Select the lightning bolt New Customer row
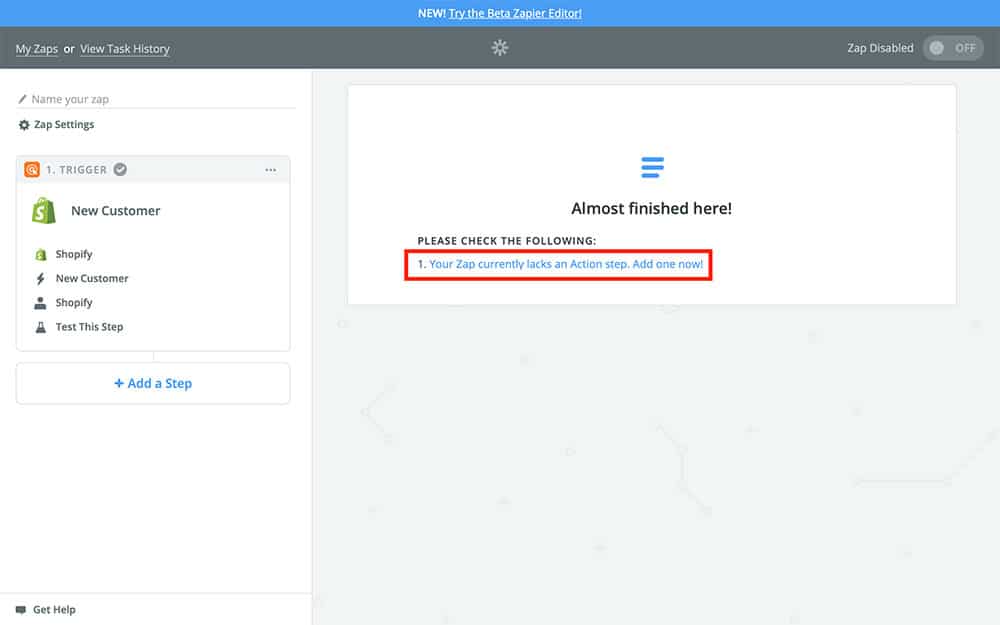This screenshot has height=625, width=1000. pos(91,279)
